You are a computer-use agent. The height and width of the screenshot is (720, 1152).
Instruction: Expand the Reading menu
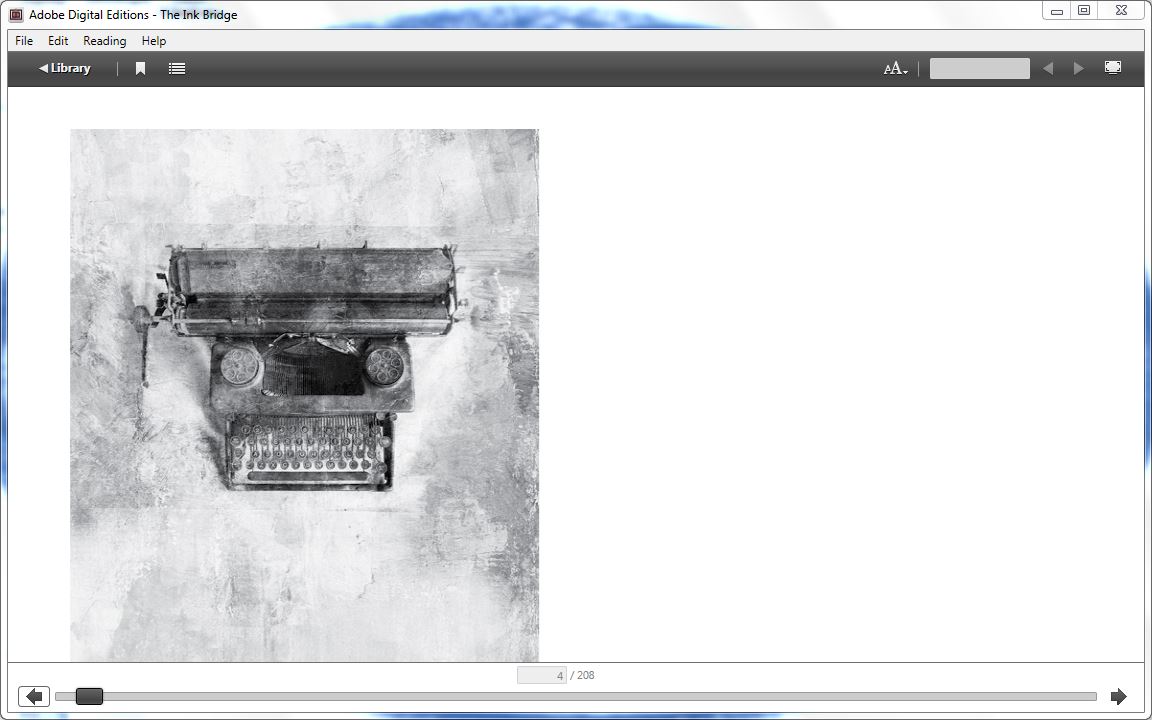point(104,41)
